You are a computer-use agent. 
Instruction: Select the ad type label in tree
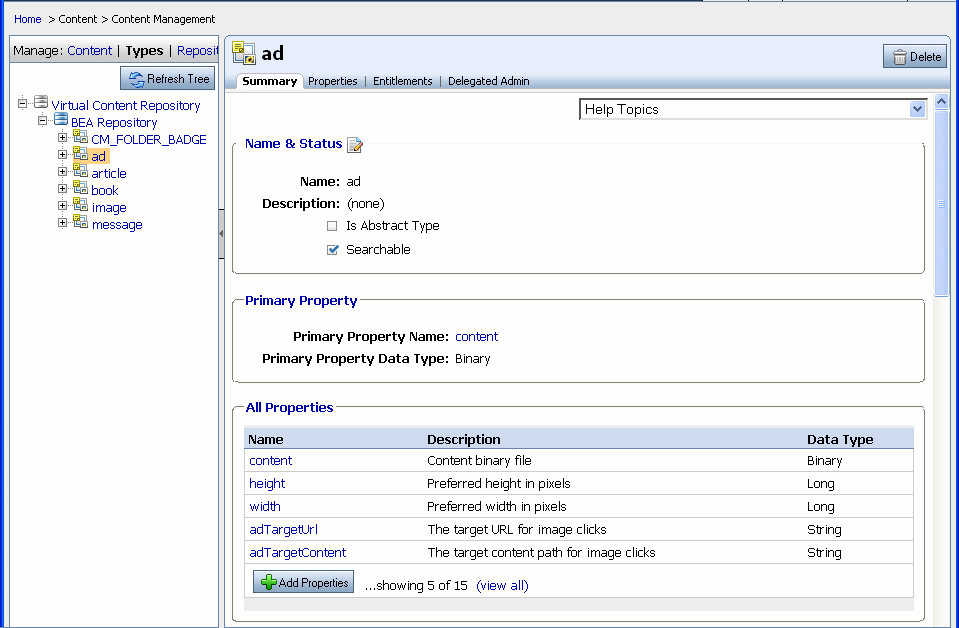pos(98,157)
